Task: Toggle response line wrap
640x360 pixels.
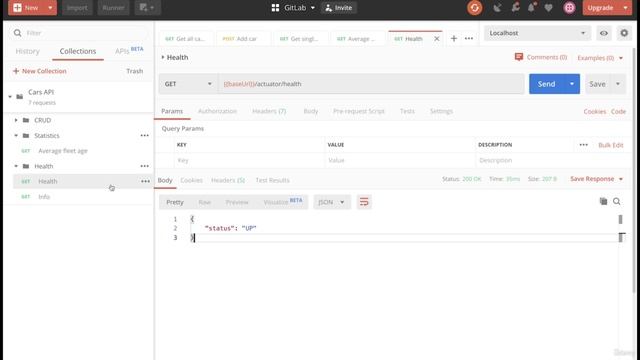Action: click(364, 202)
